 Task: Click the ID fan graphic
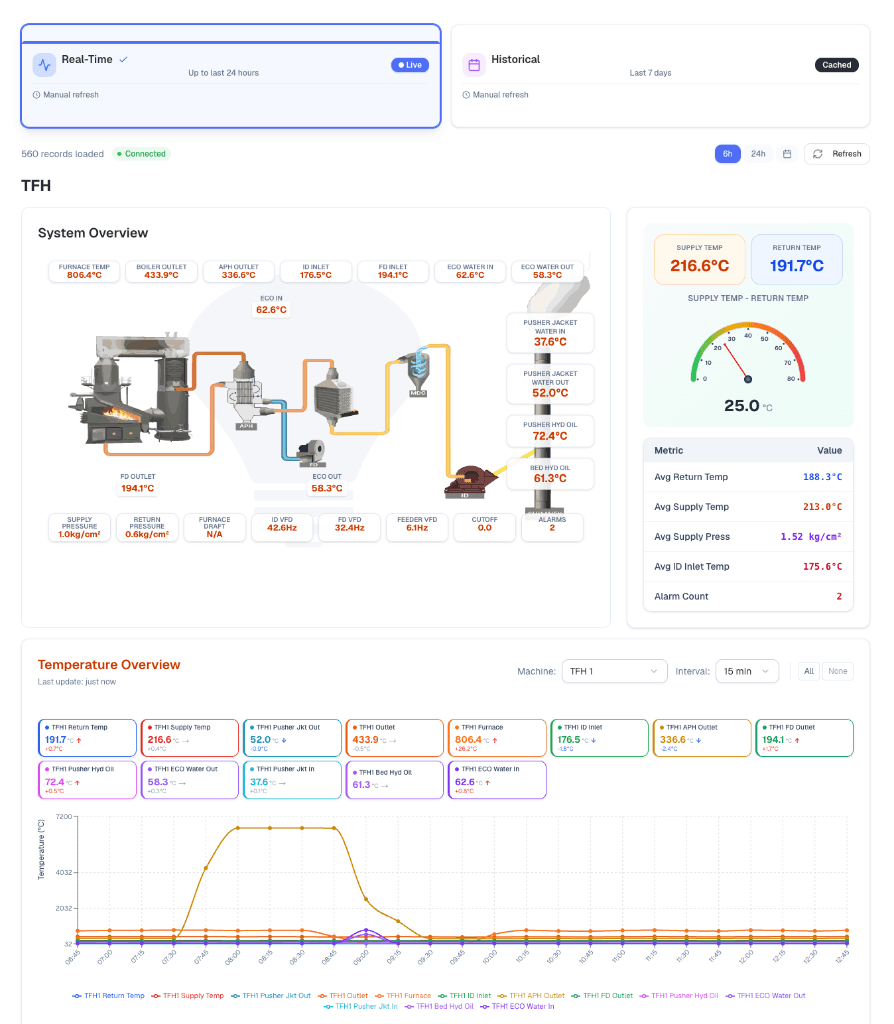tap(470, 482)
